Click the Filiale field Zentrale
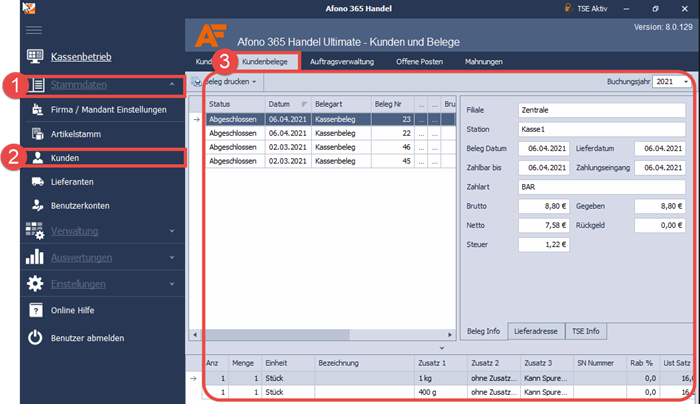The image size is (700, 404). tap(601, 110)
